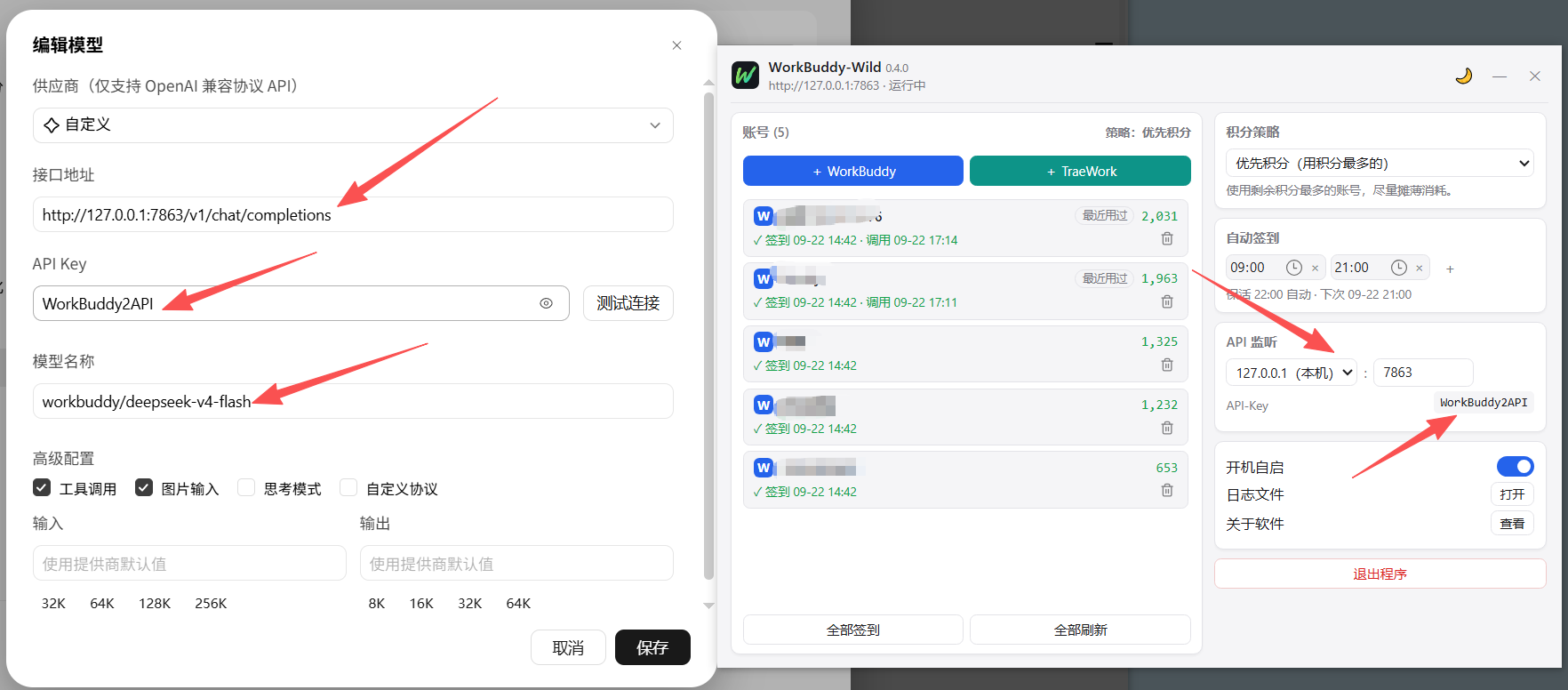Image resolution: width=1568 pixels, height=690 pixels.
Task: Select 256K input preset
Action: coord(211,603)
